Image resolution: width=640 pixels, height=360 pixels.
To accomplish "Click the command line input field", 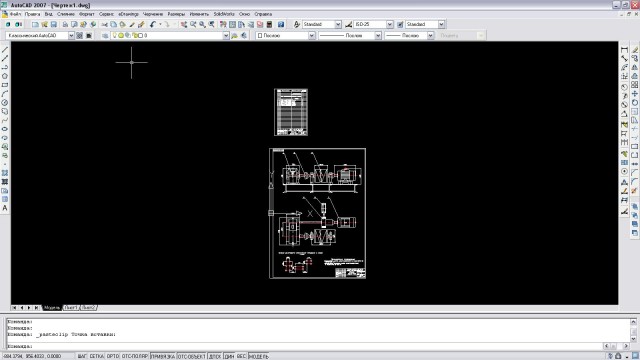I will coord(304,346).
